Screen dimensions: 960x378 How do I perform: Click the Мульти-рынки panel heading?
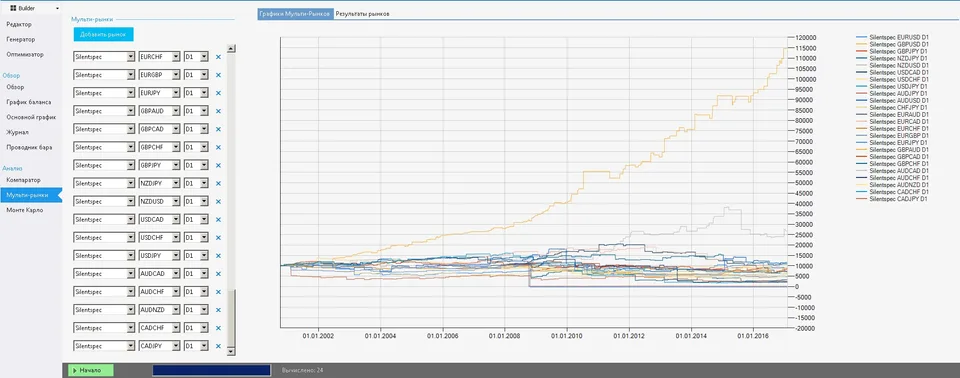pyautogui.click(x=92, y=20)
